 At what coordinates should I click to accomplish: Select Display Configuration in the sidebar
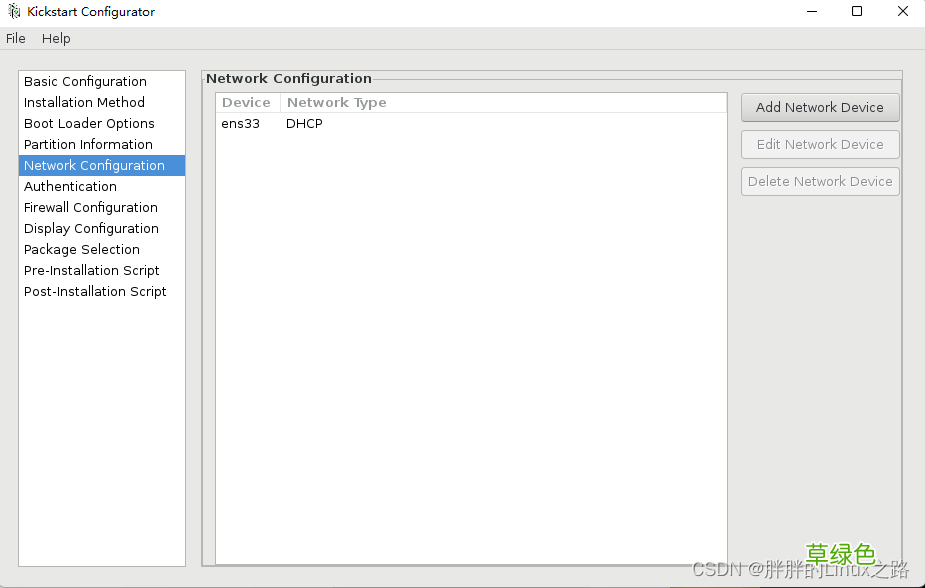(91, 228)
